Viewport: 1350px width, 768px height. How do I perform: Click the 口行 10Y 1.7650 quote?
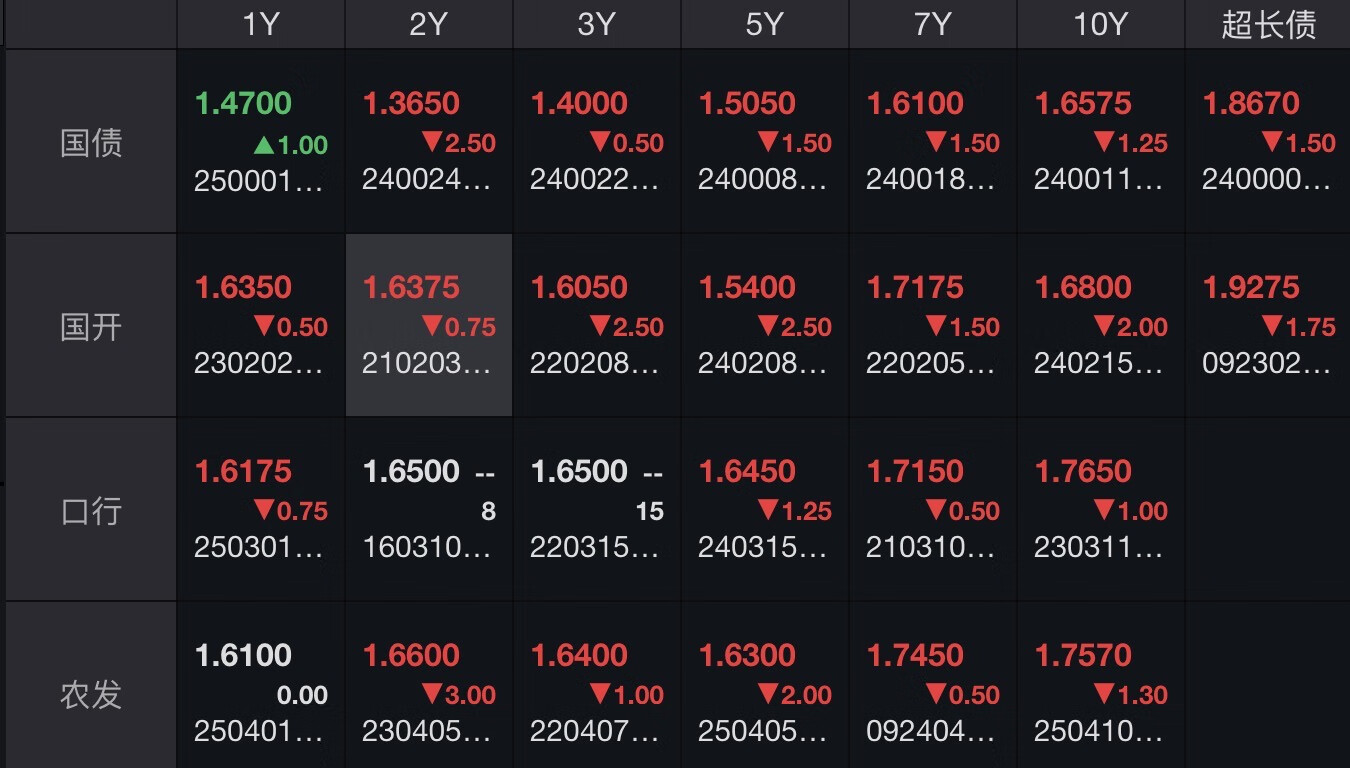[1082, 470]
